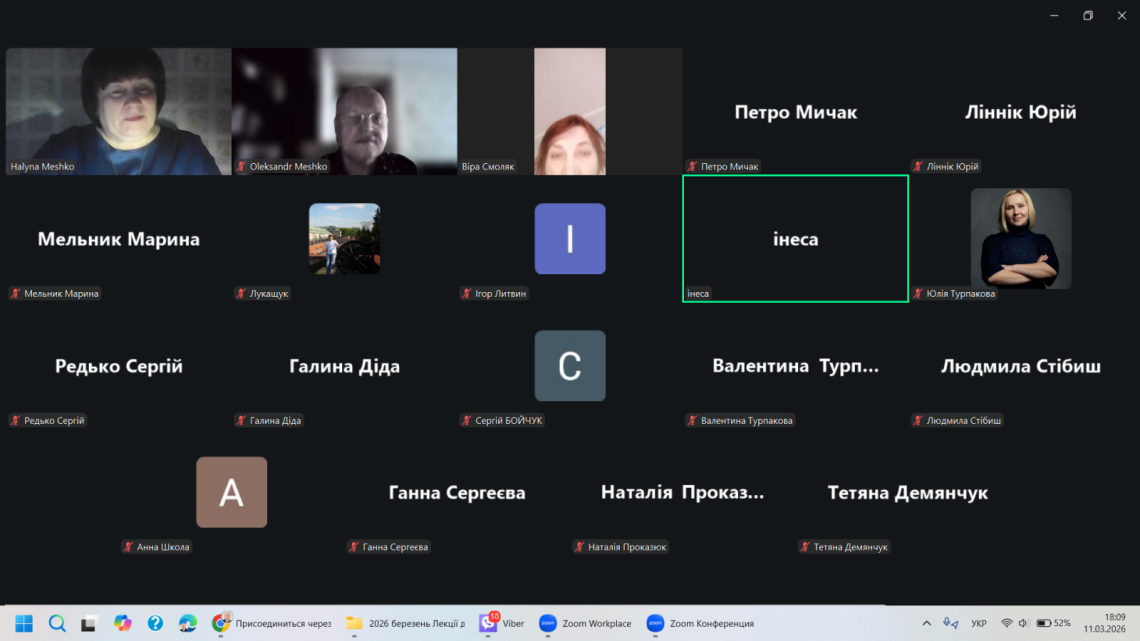
Task: Click muted mic icon beside Юлія Турпакова
Action: 918,294
